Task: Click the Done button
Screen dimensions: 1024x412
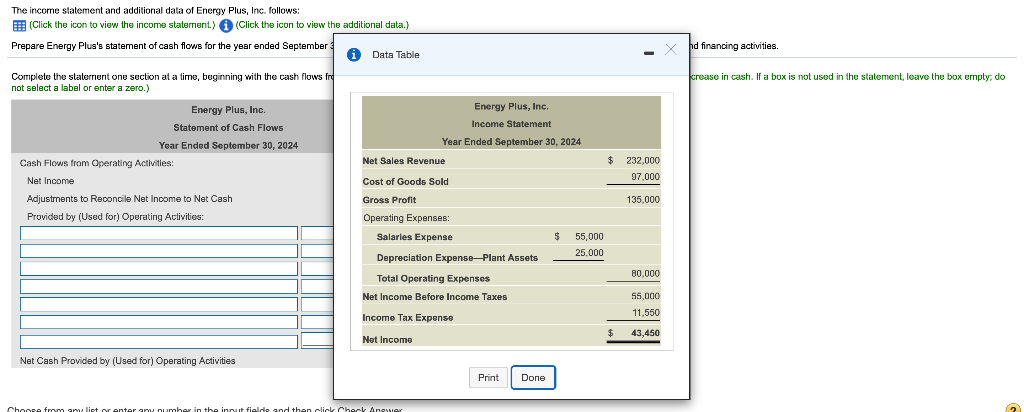Action: pos(533,377)
